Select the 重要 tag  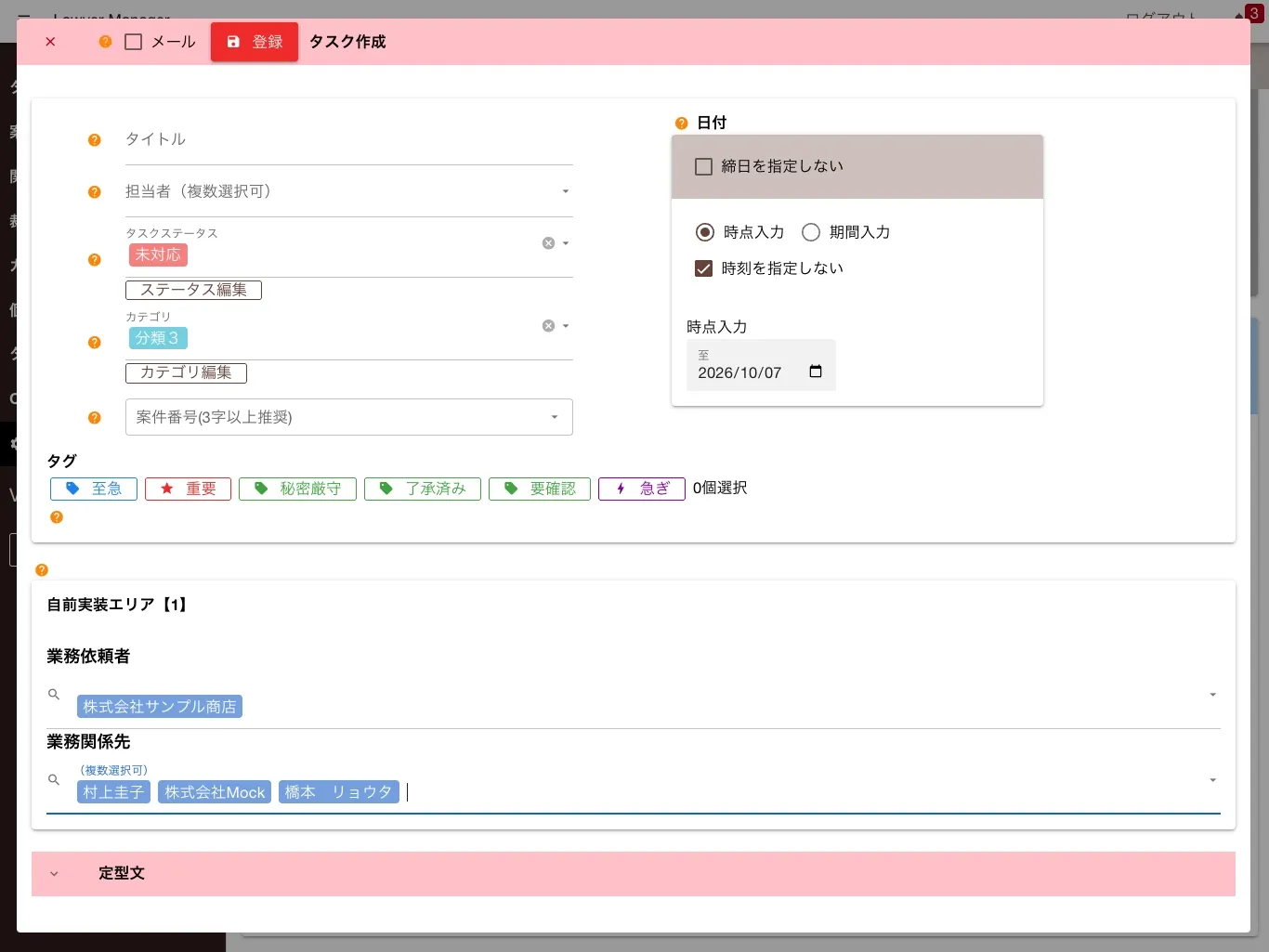click(188, 489)
